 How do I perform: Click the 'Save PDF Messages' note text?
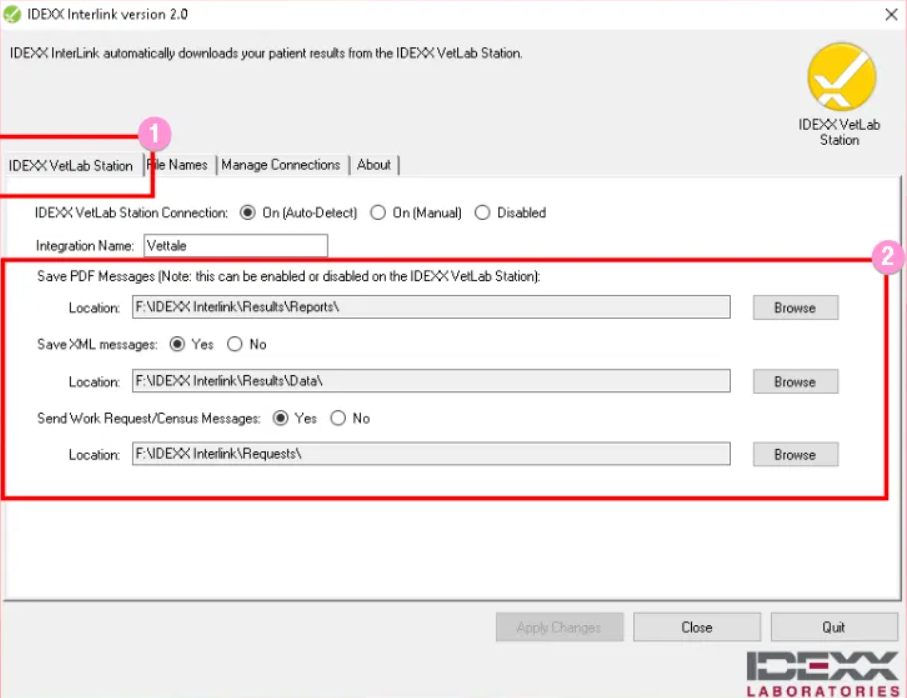click(289, 276)
